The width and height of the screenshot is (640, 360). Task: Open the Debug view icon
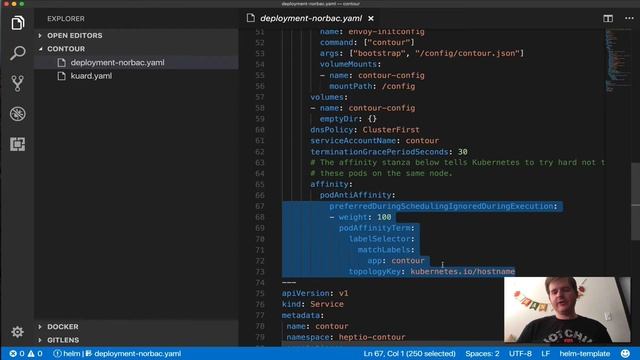(18, 114)
